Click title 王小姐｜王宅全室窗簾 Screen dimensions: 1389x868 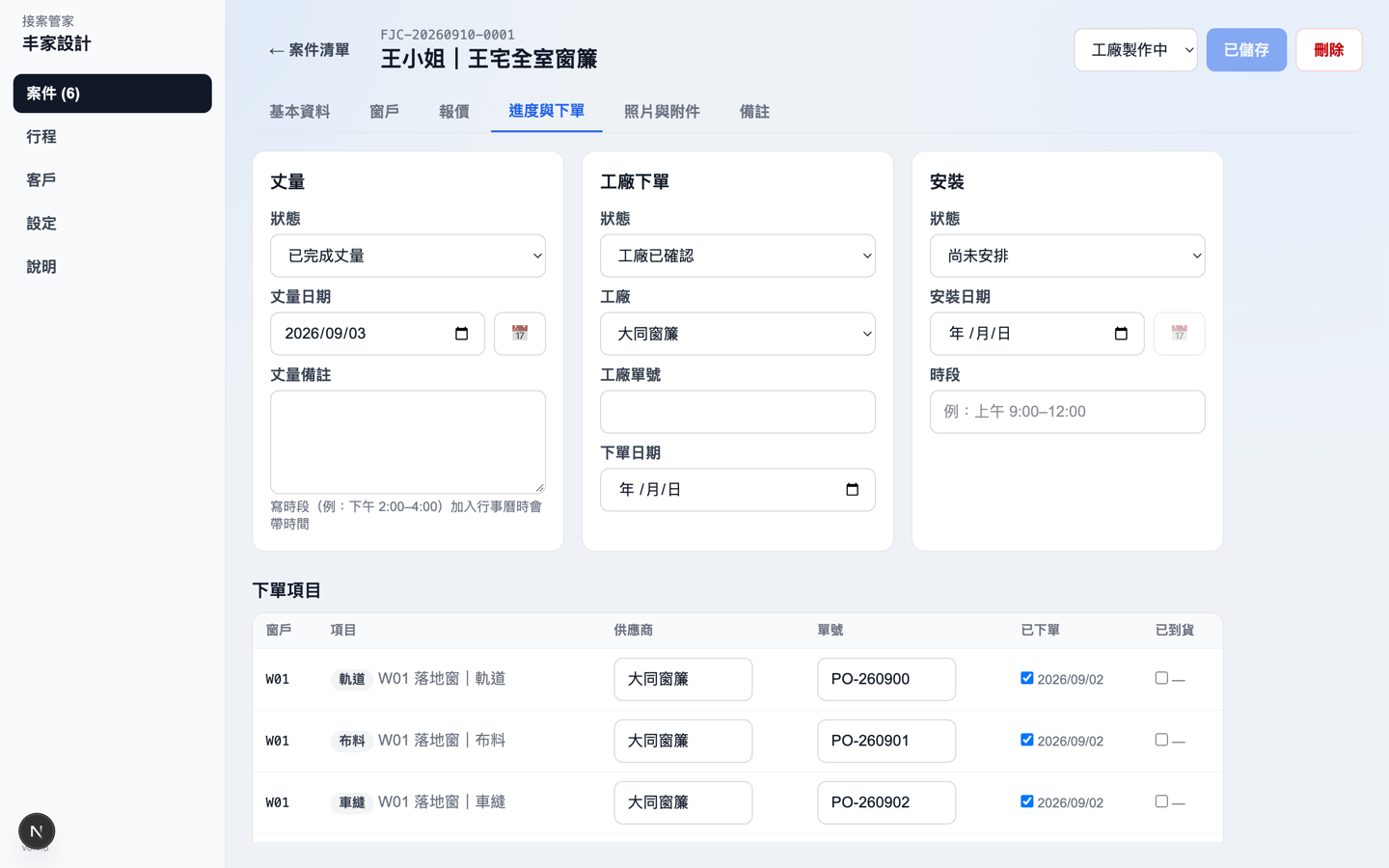click(489, 59)
